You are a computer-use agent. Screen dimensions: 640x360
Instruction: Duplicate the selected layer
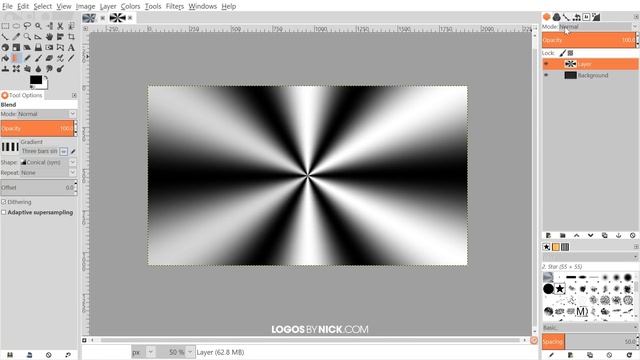pos(604,236)
